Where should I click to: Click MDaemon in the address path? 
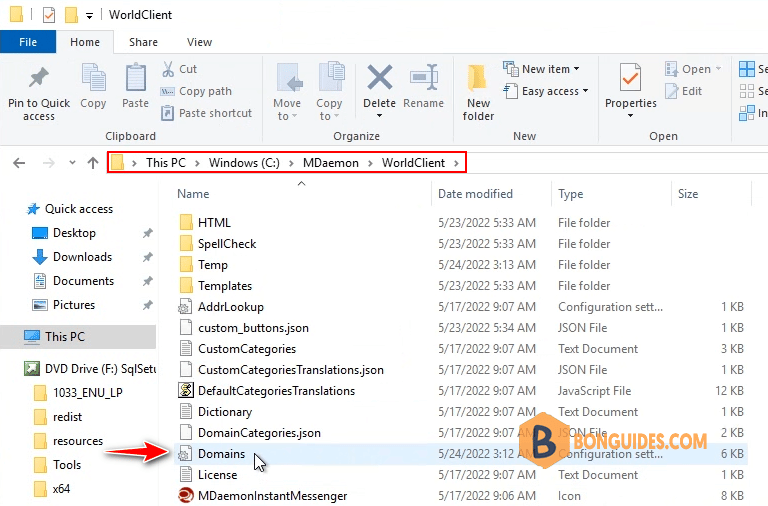[x=331, y=163]
